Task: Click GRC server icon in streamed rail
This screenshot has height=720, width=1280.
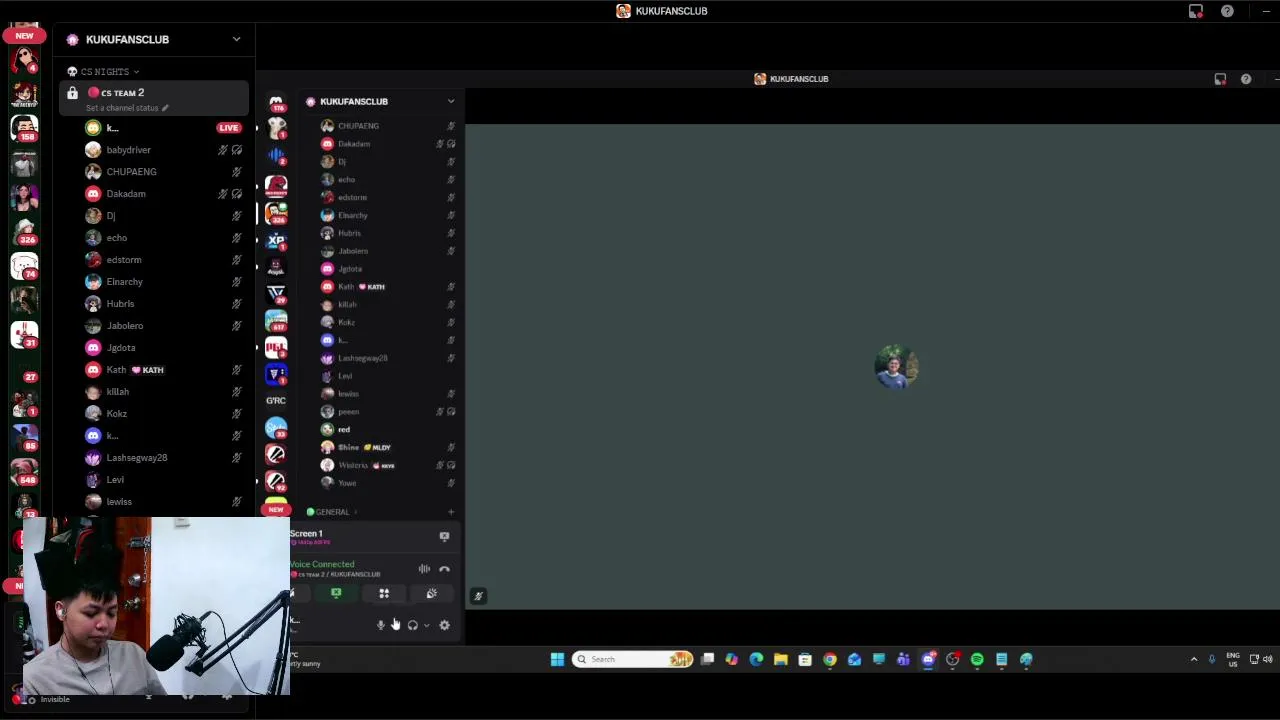Action: tap(276, 400)
